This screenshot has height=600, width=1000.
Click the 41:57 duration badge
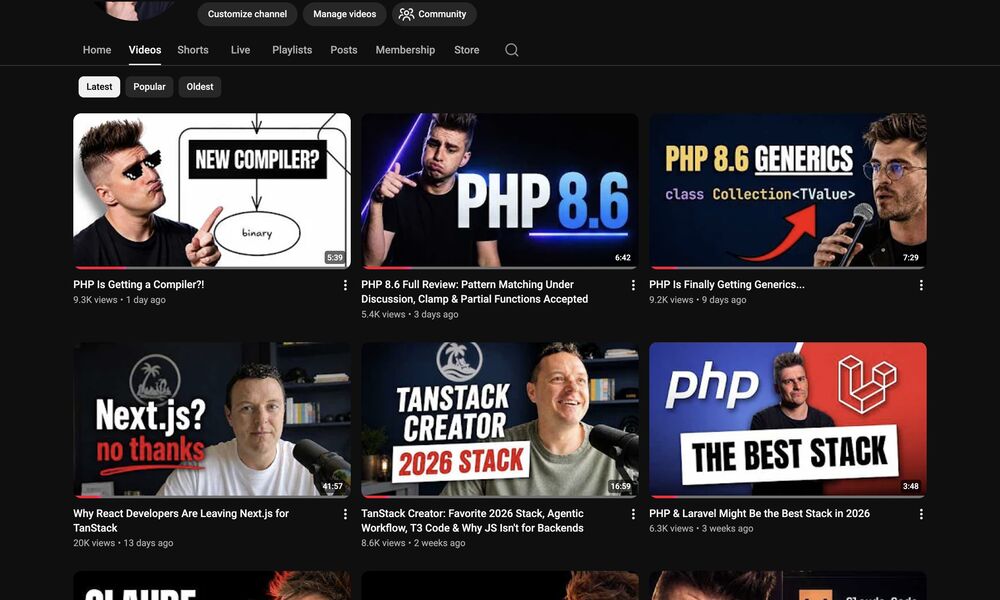tap(332, 487)
